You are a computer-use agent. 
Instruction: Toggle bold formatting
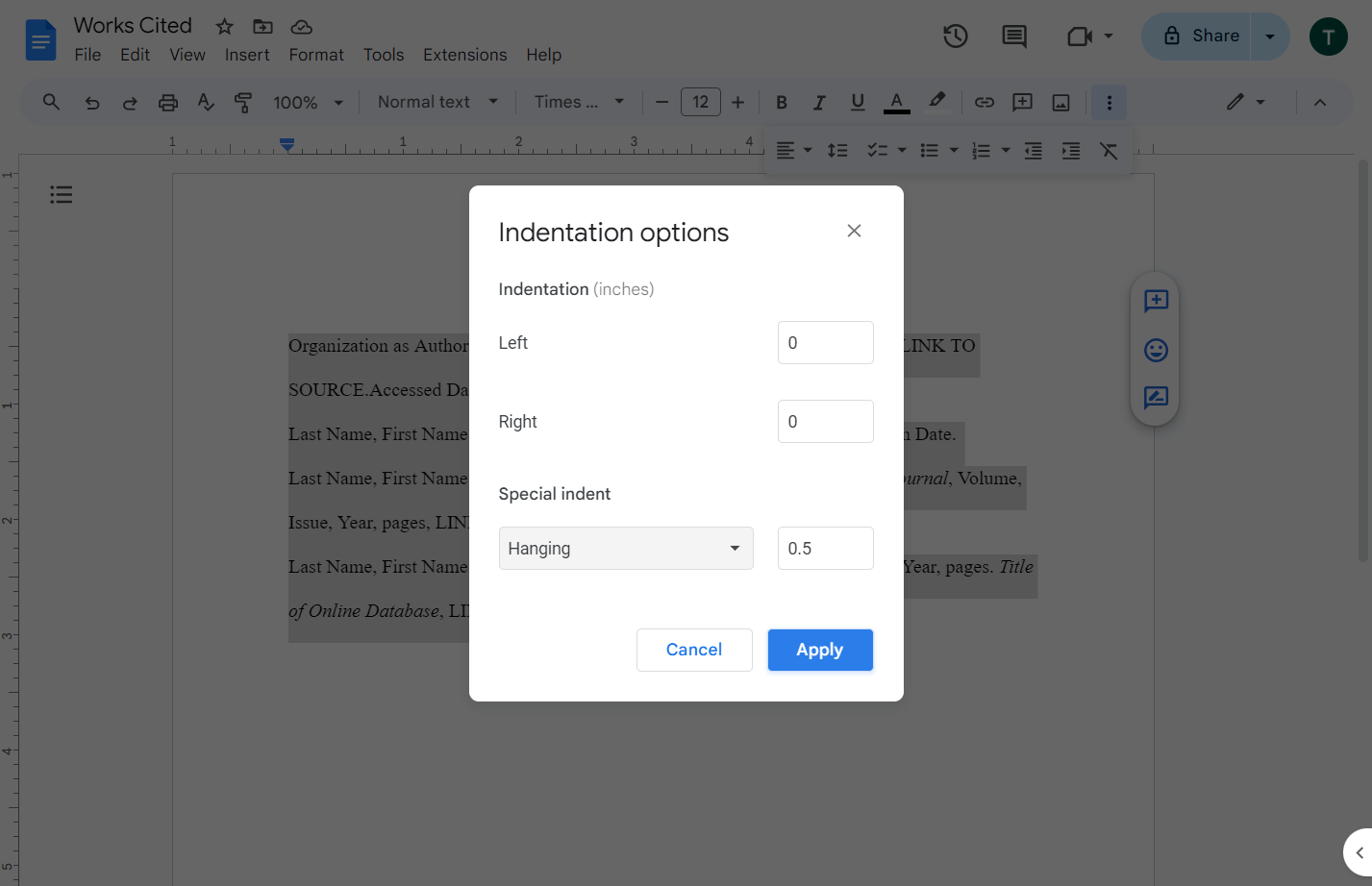pos(782,102)
